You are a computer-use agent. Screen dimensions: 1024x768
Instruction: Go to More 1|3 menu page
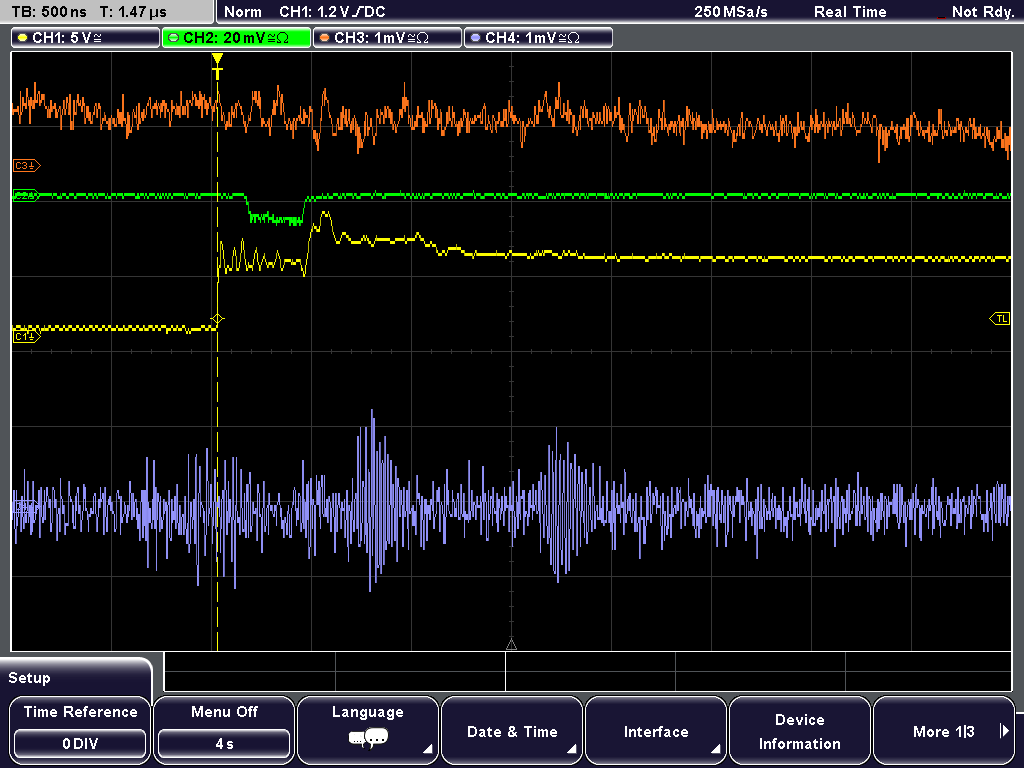coord(944,729)
